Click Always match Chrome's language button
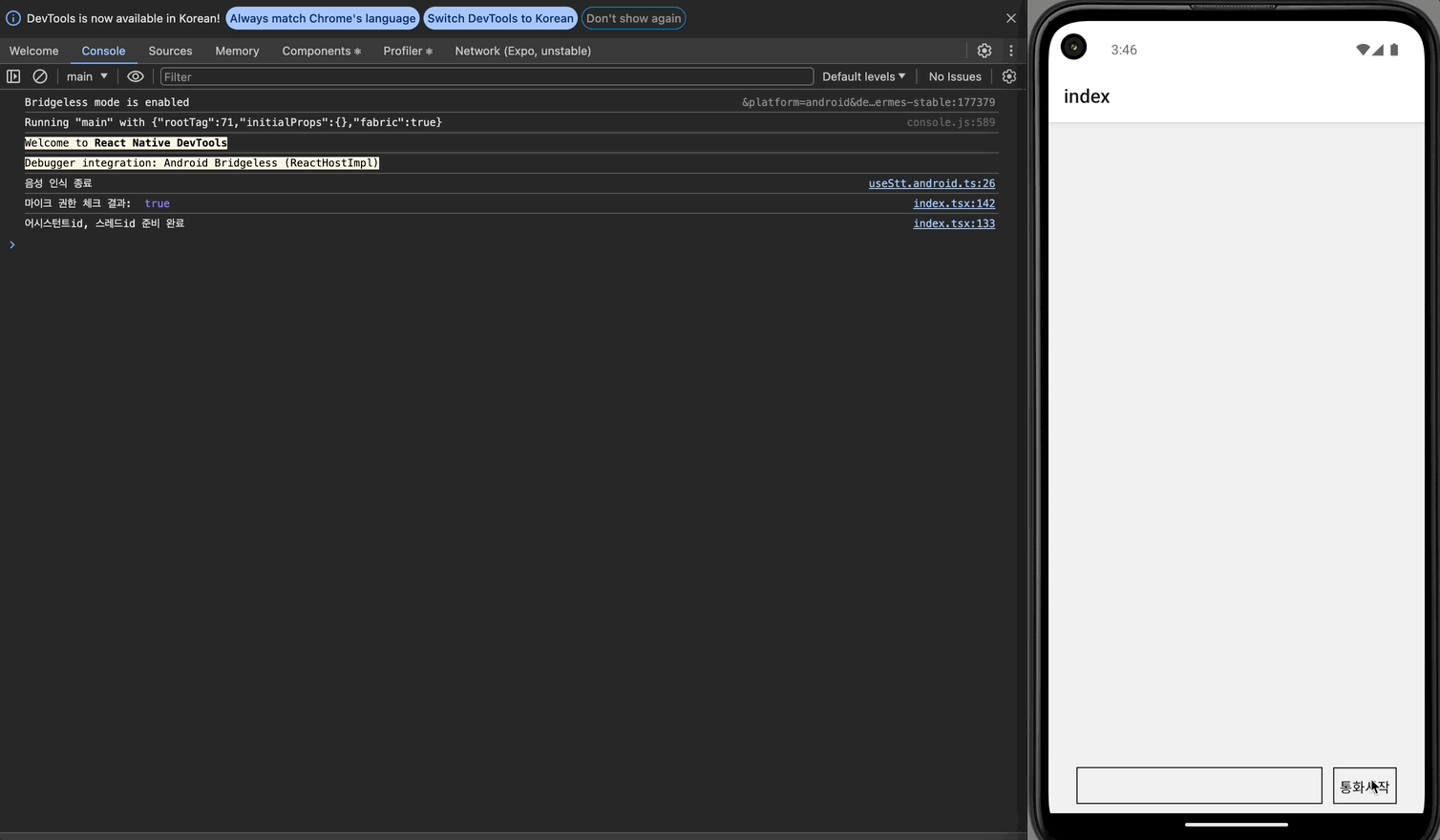The height and width of the screenshot is (840, 1440). 323,18
